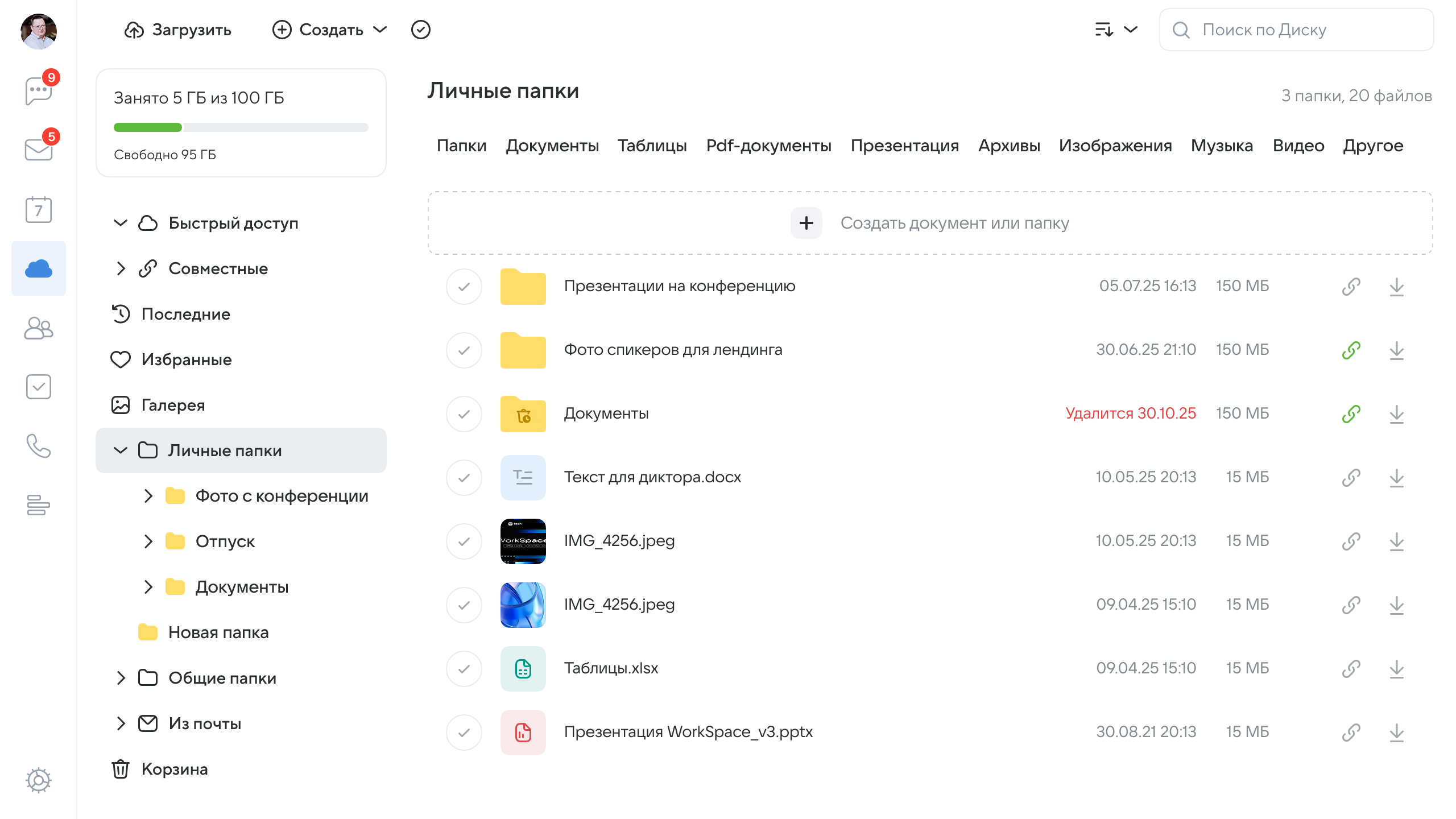Filter by Pdf-документы tab
The width and height of the screenshot is (1456, 819).
768,146
